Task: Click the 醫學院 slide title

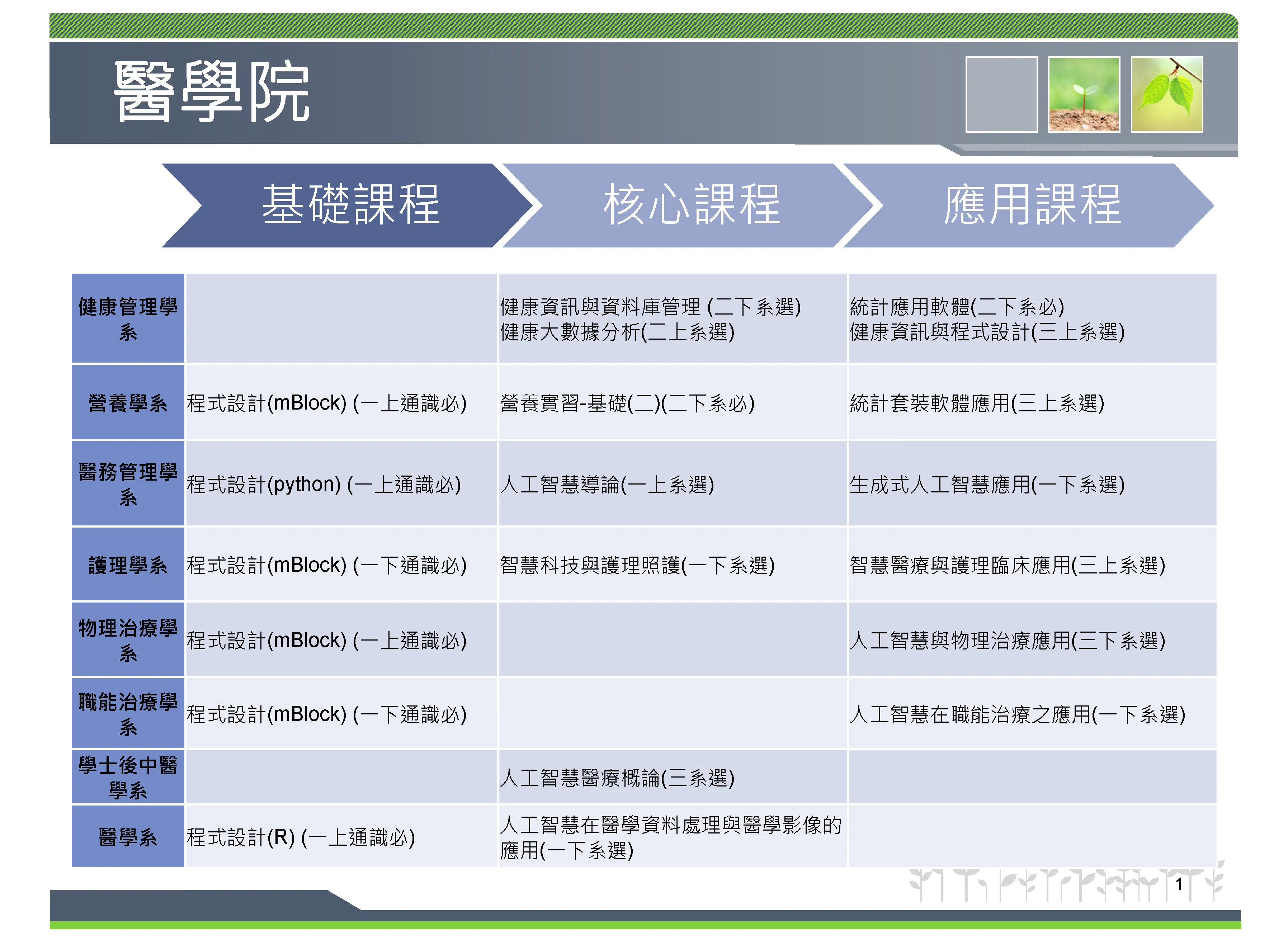Action: click(x=212, y=91)
